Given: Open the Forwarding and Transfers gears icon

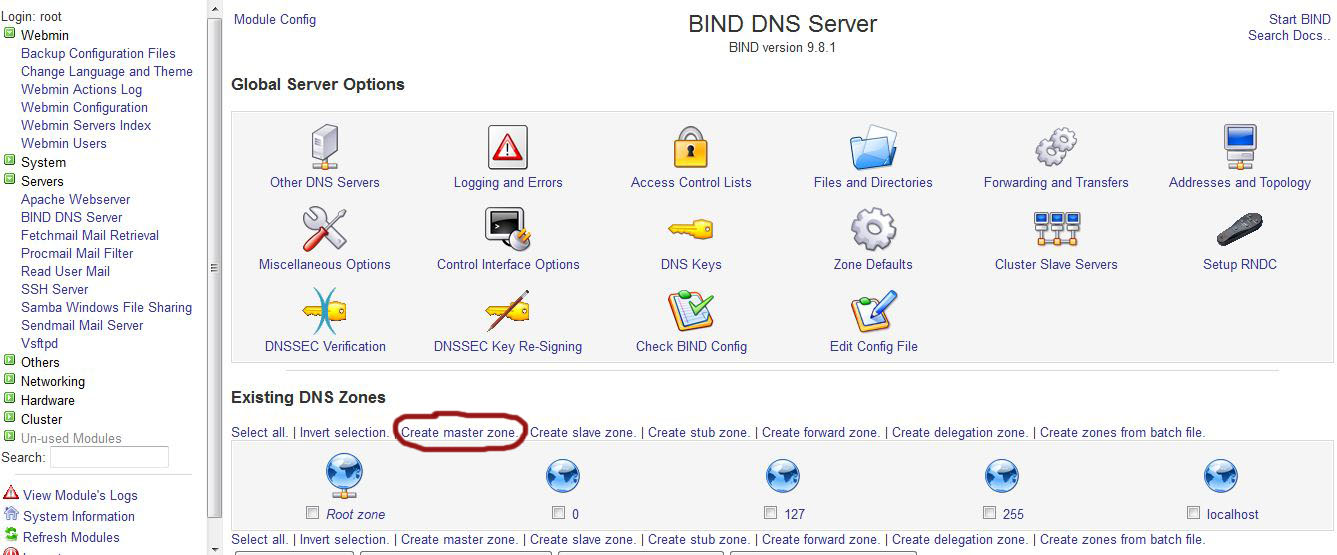Looking at the screenshot, I should [1056, 148].
